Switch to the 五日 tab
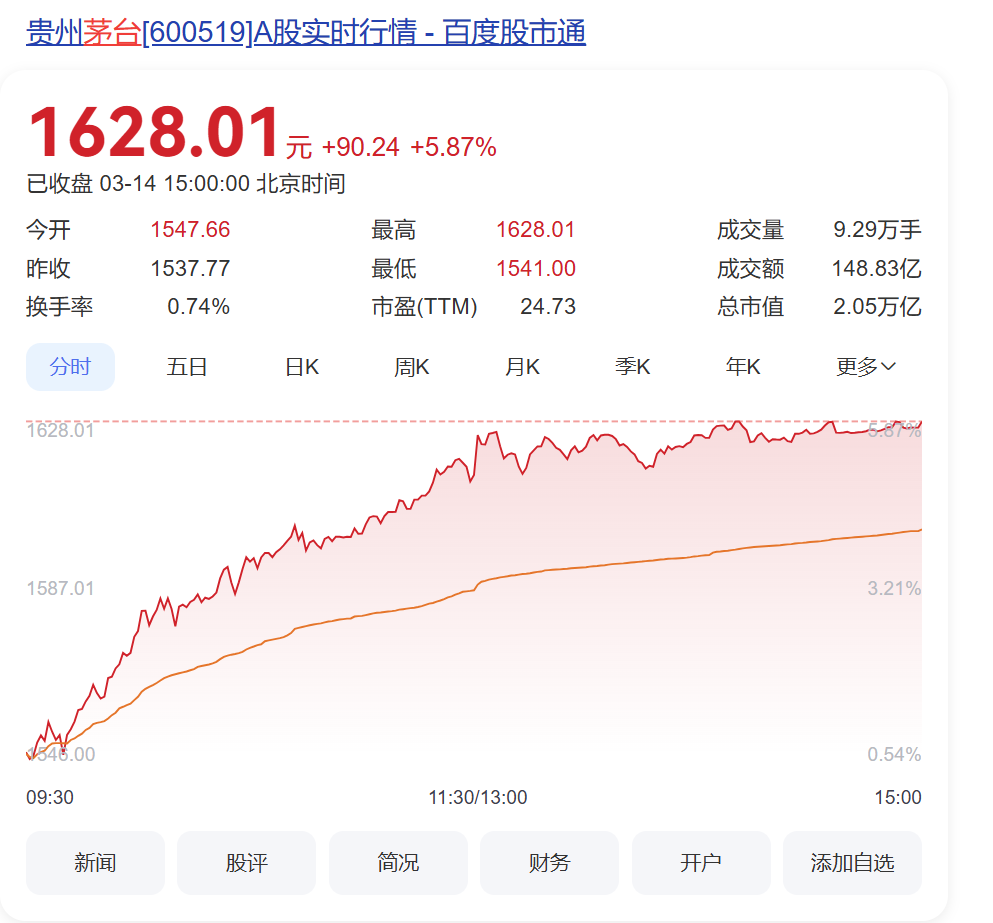Image resolution: width=993 pixels, height=923 pixels. coord(187,367)
